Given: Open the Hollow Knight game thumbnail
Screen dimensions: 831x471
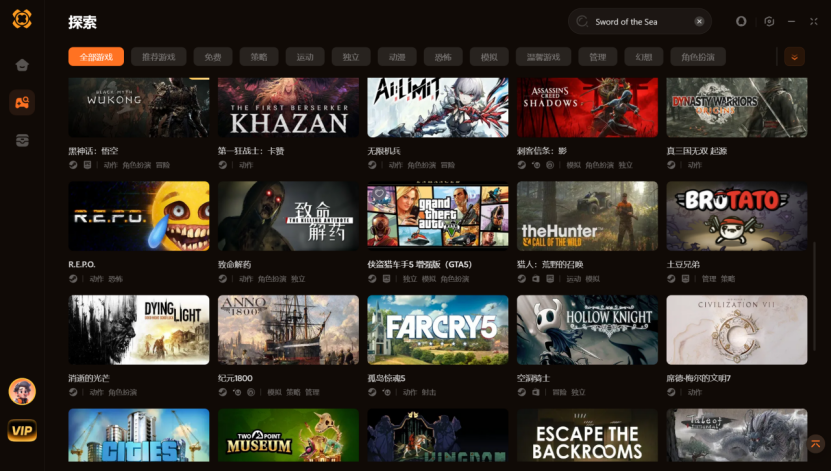Looking at the screenshot, I should [587, 330].
